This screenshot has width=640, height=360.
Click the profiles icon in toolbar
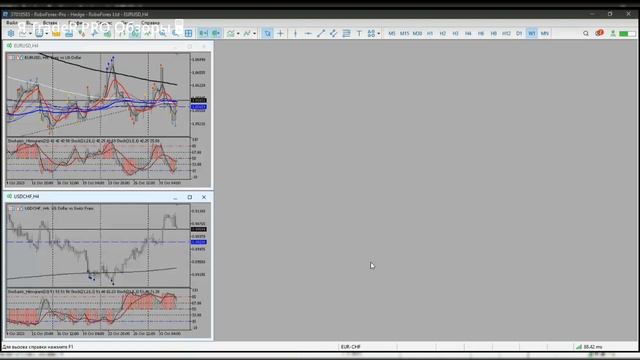pyautogui.click(x=39, y=33)
